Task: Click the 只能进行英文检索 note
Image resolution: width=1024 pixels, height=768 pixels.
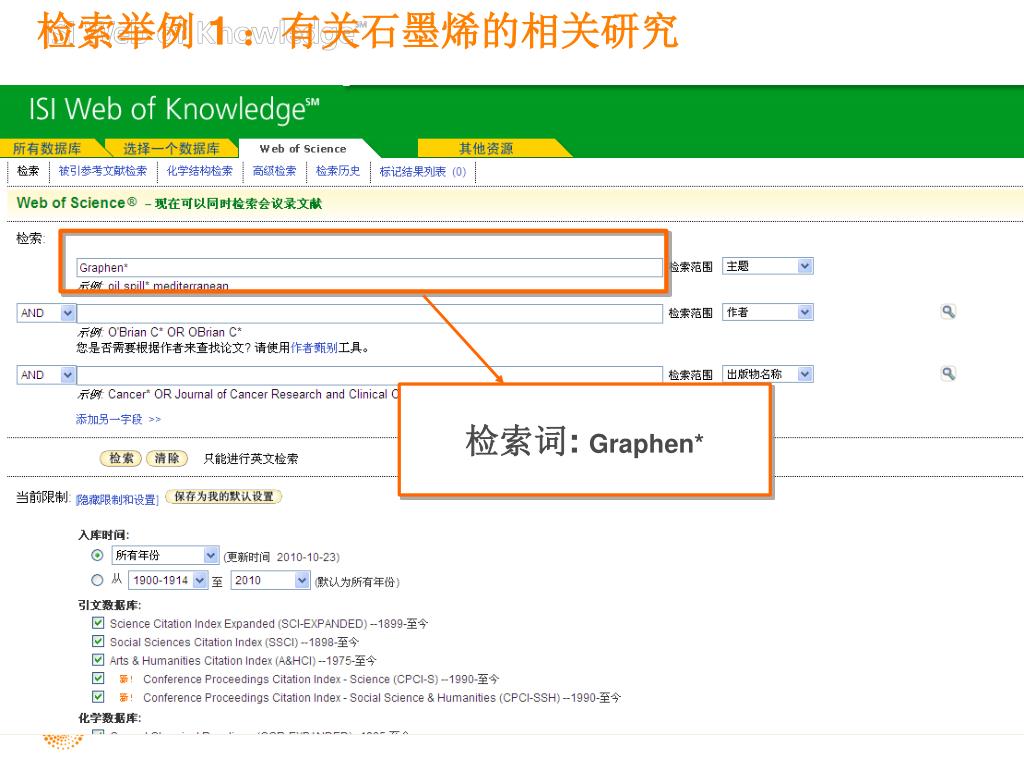Action: click(251, 458)
